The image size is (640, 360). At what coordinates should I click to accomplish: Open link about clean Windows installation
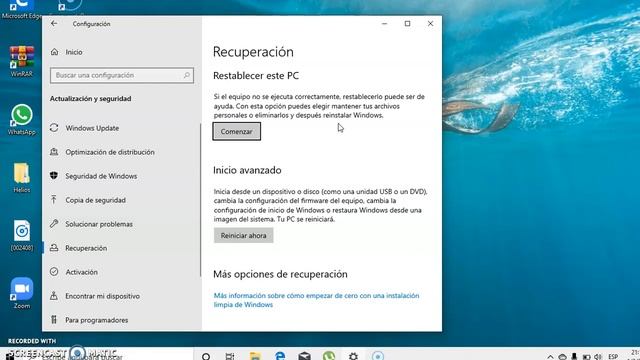tap(316, 300)
